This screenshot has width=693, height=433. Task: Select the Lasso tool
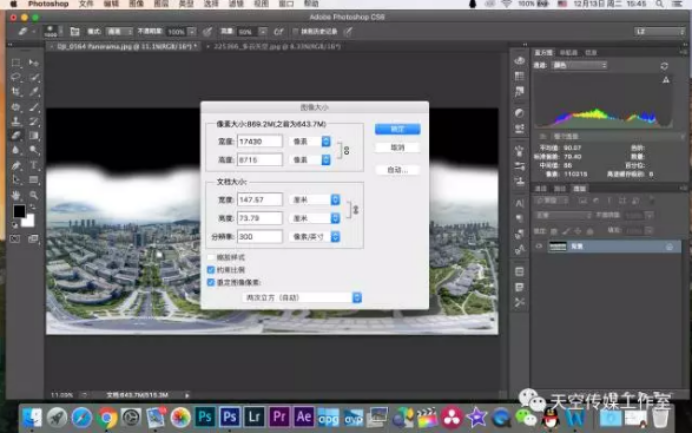pyautogui.click(x=17, y=76)
